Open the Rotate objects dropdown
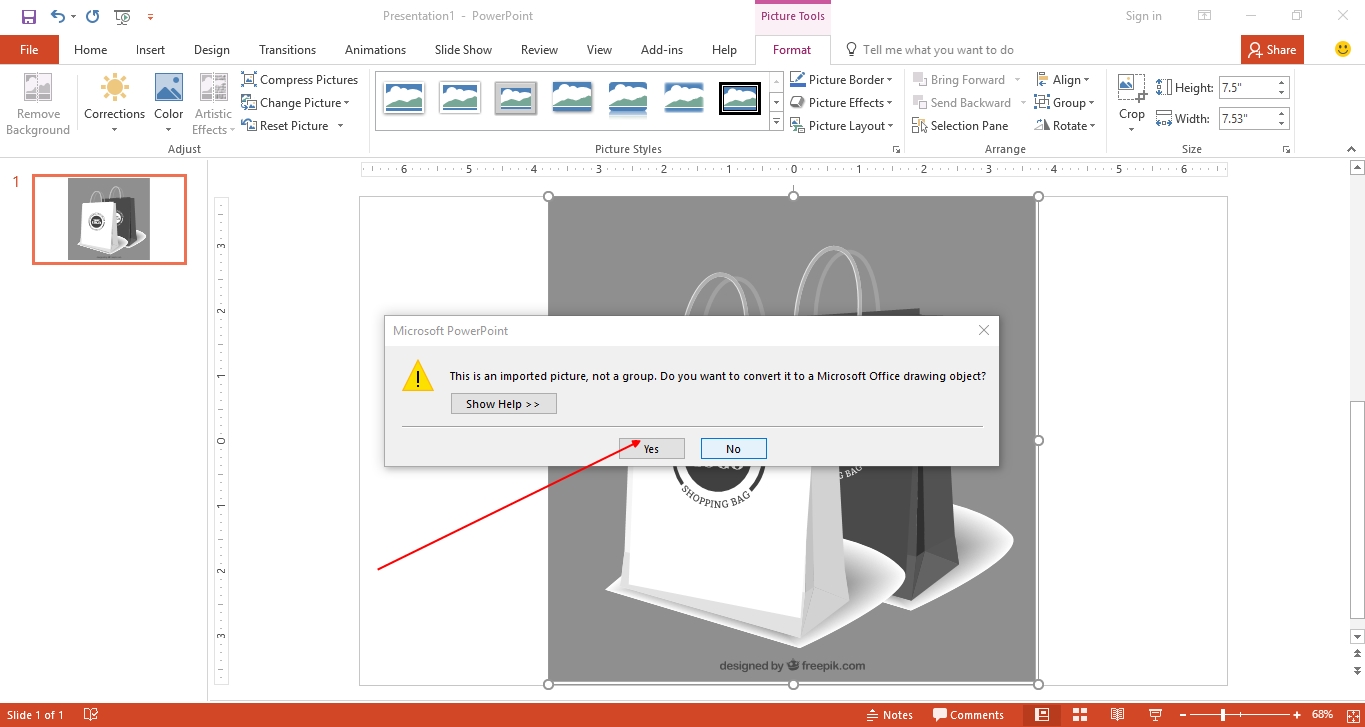Screen dimensions: 1365x727 (1065, 125)
